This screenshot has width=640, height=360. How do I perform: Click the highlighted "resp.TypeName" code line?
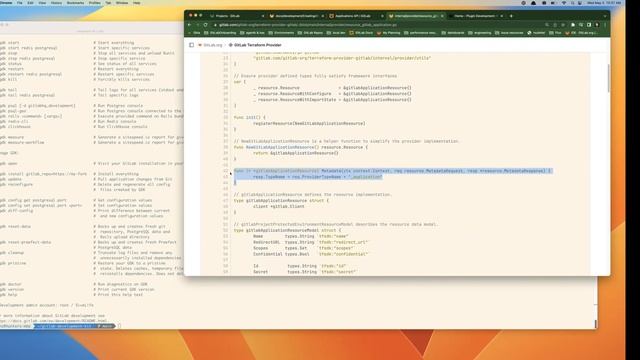tap(318, 177)
